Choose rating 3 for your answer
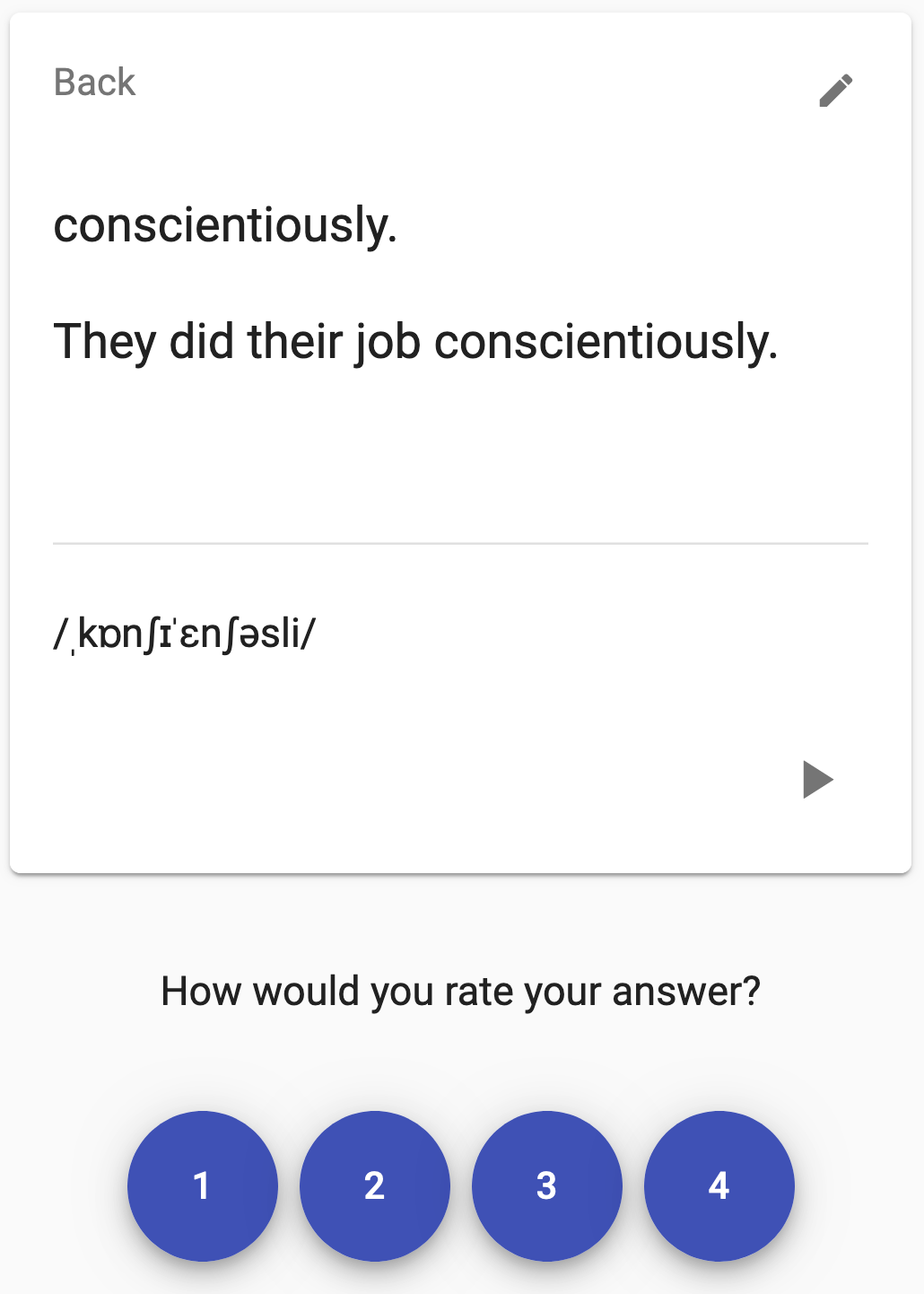 (547, 1185)
